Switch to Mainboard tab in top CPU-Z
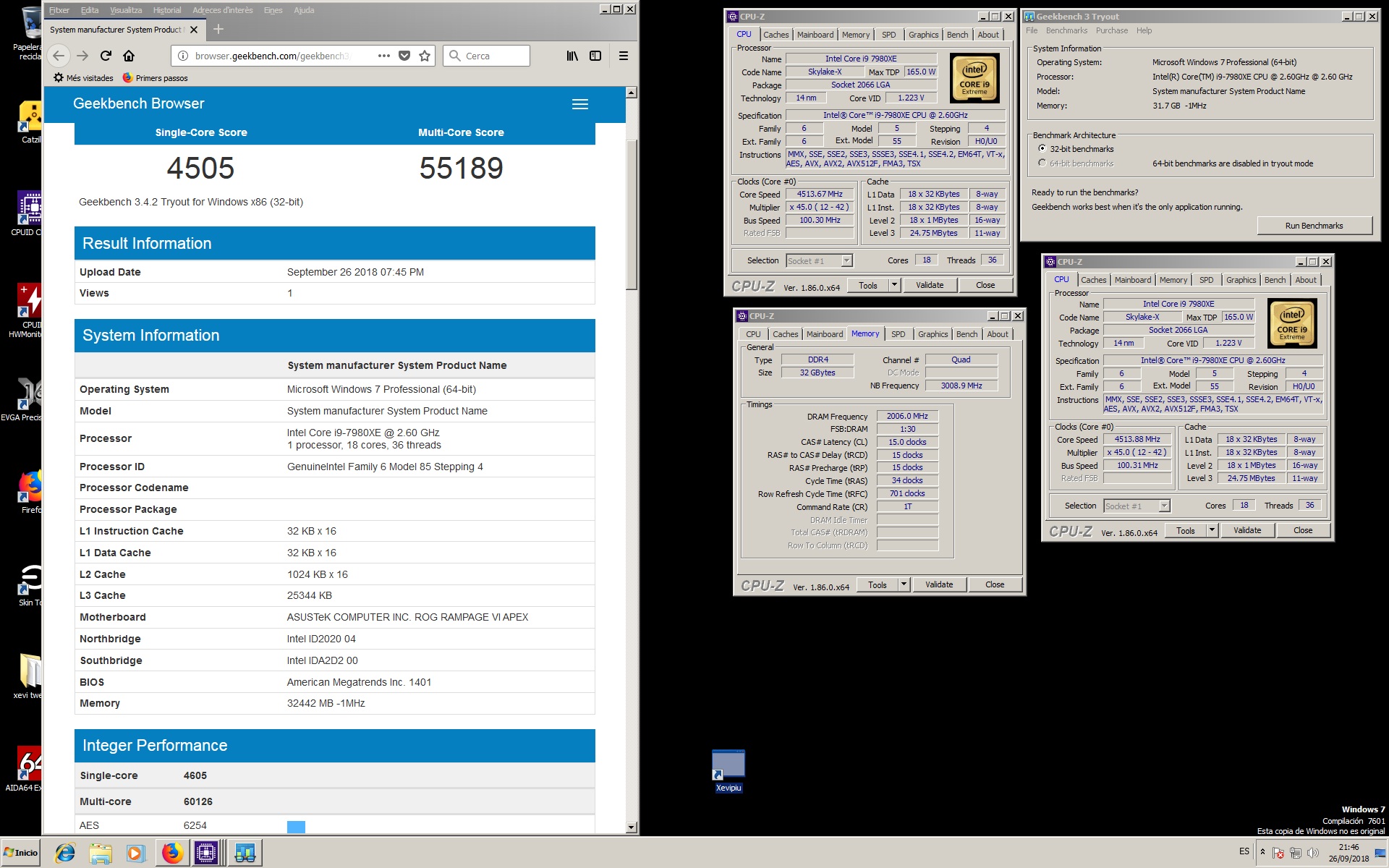 coord(815,35)
